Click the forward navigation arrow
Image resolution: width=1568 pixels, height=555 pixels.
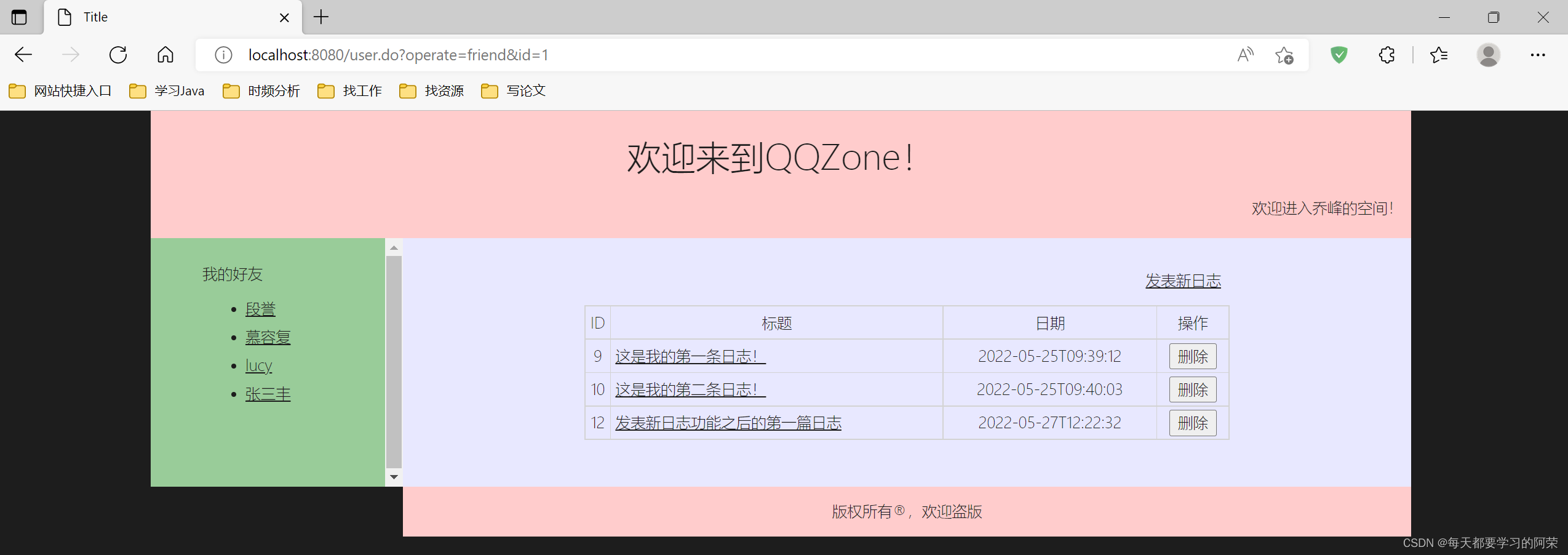click(x=71, y=55)
